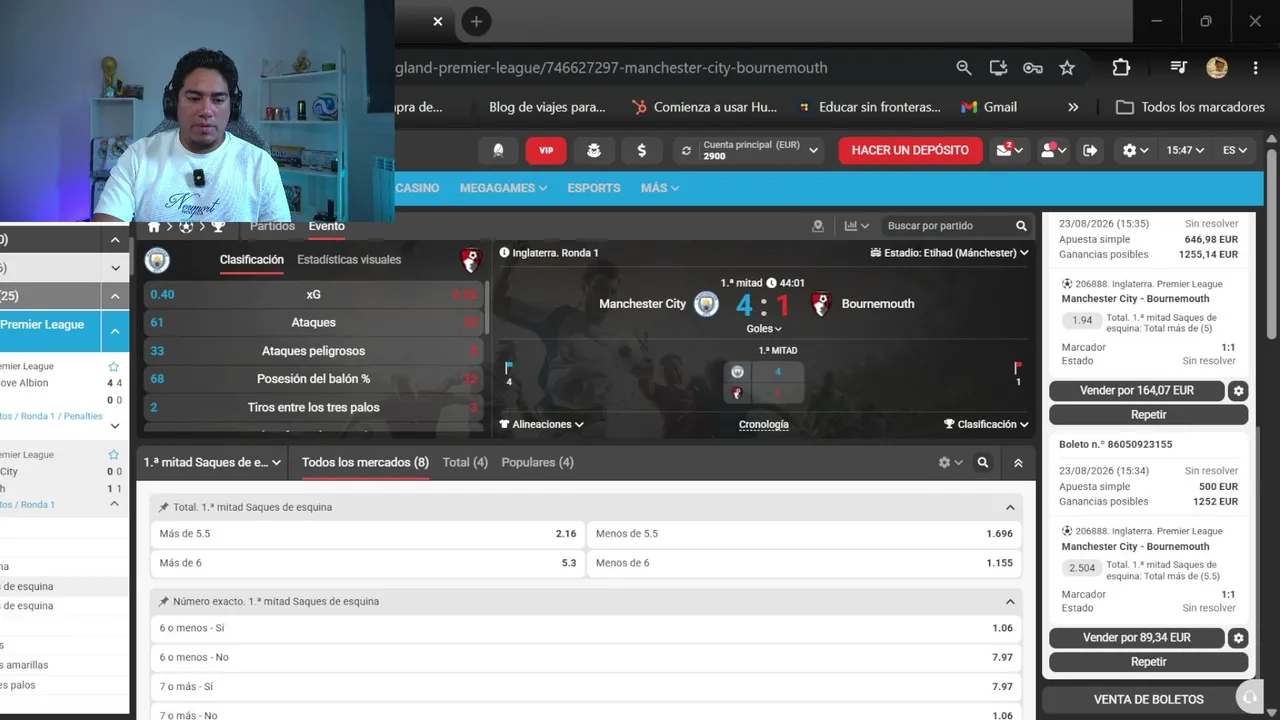Open the Cronología link
1280x720 pixels.
click(x=764, y=424)
